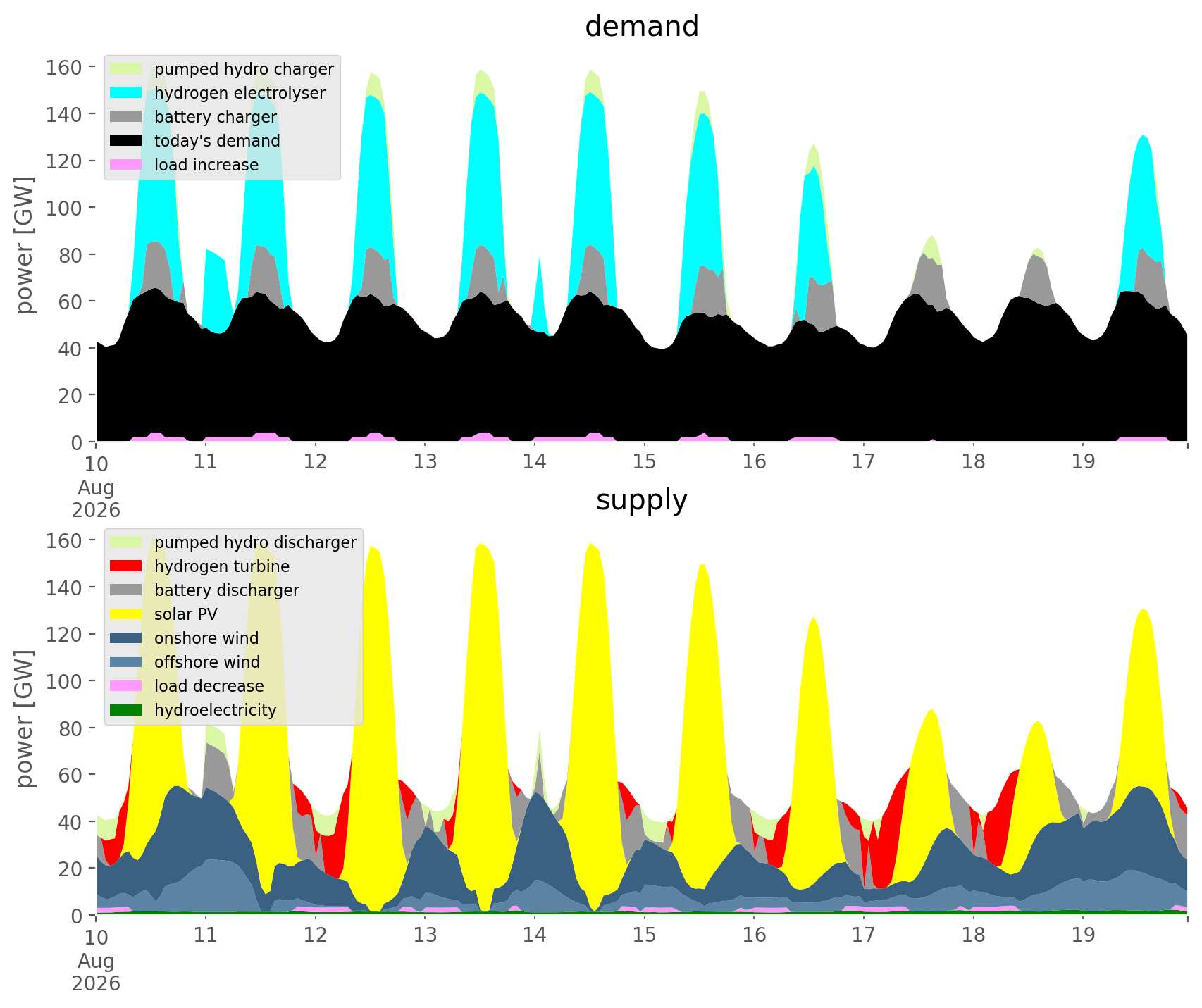
Task: Select the "offshore wind" legend label
Action: click(207, 662)
